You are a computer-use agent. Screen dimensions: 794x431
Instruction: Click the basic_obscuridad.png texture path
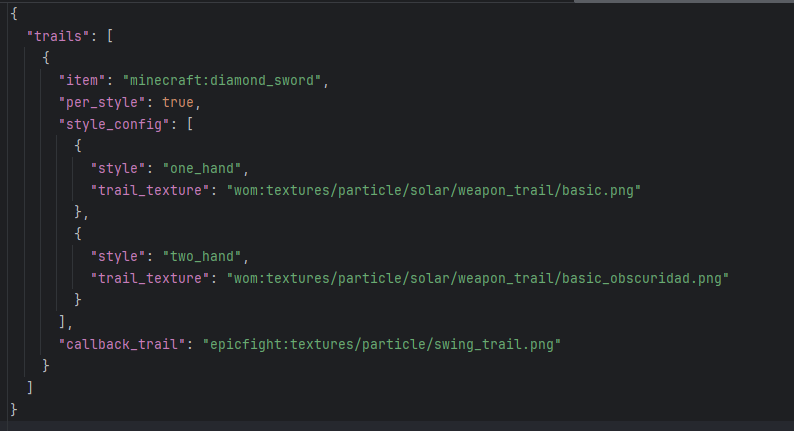tap(478, 279)
